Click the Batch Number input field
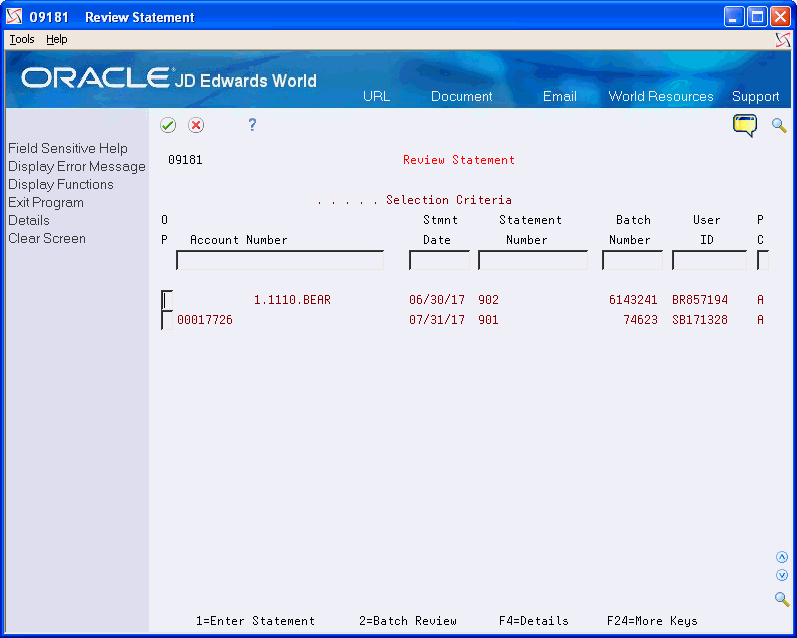797x638 pixels. [632, 260]
